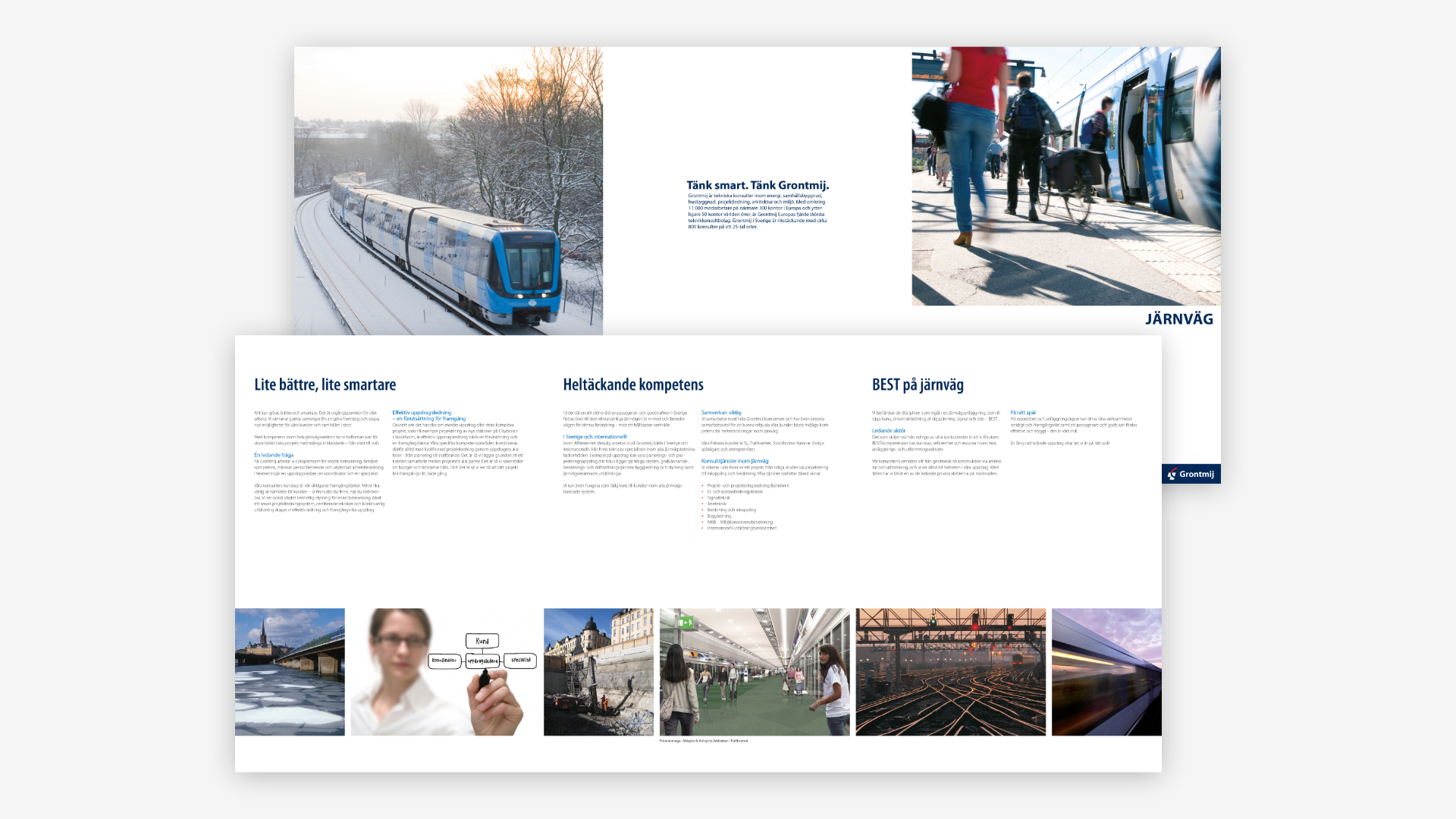Click the 'specialist' box in the diagram
Viewport: 1456px width, 819px height.
pyautogui.click(x=520, y=661)
